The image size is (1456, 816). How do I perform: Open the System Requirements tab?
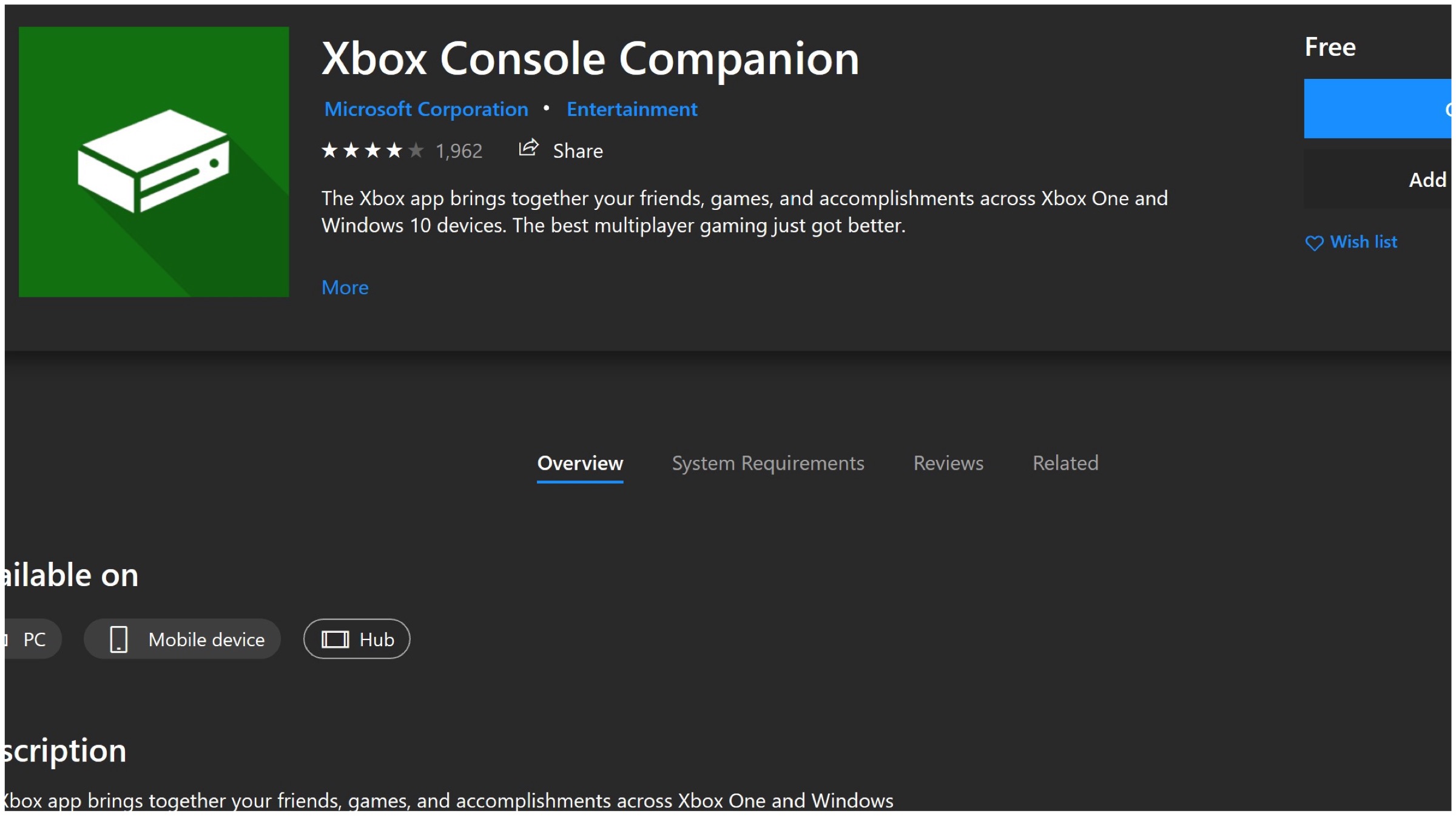[767, 464]
